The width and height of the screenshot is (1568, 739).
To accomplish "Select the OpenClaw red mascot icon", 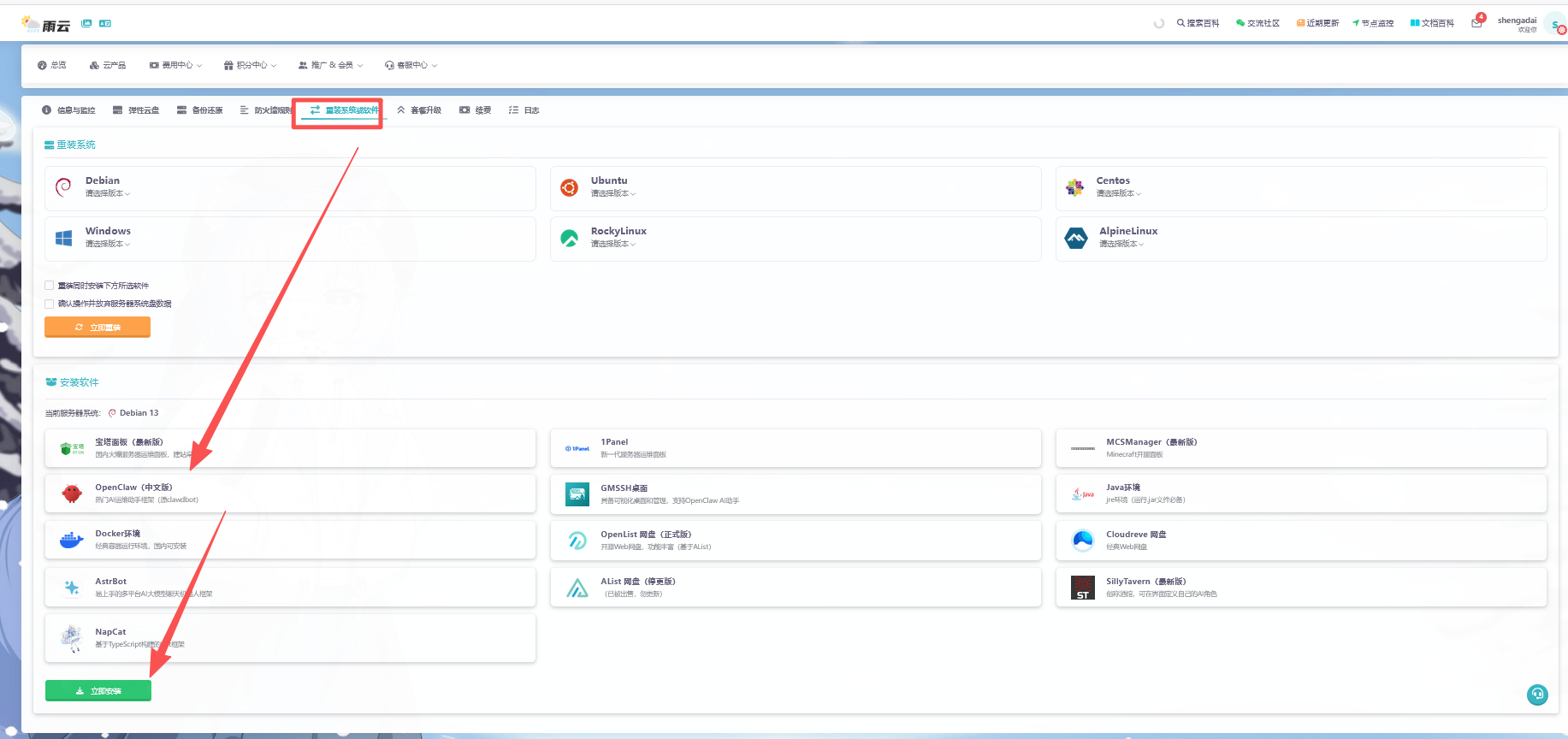I will pyautogui.click(x=72, y=494).
